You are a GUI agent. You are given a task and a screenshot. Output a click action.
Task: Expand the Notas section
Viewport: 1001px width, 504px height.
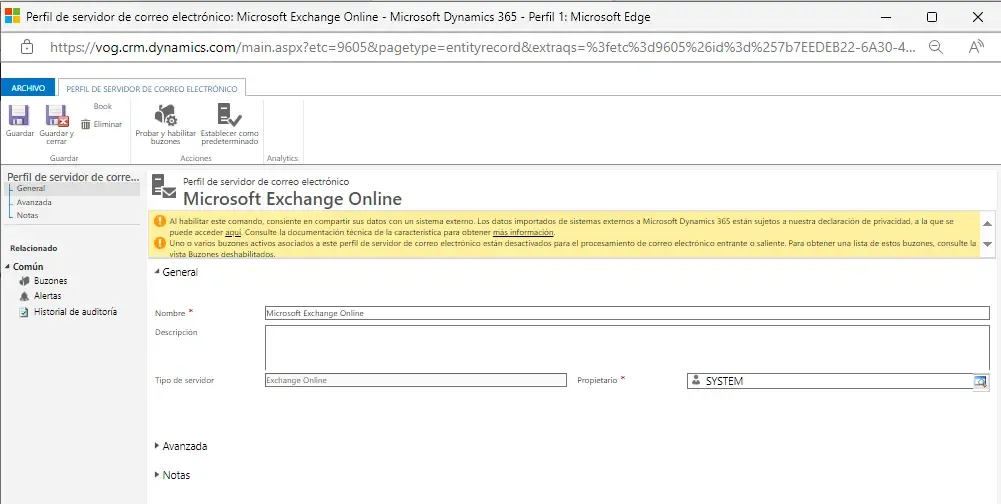point(157,475)
